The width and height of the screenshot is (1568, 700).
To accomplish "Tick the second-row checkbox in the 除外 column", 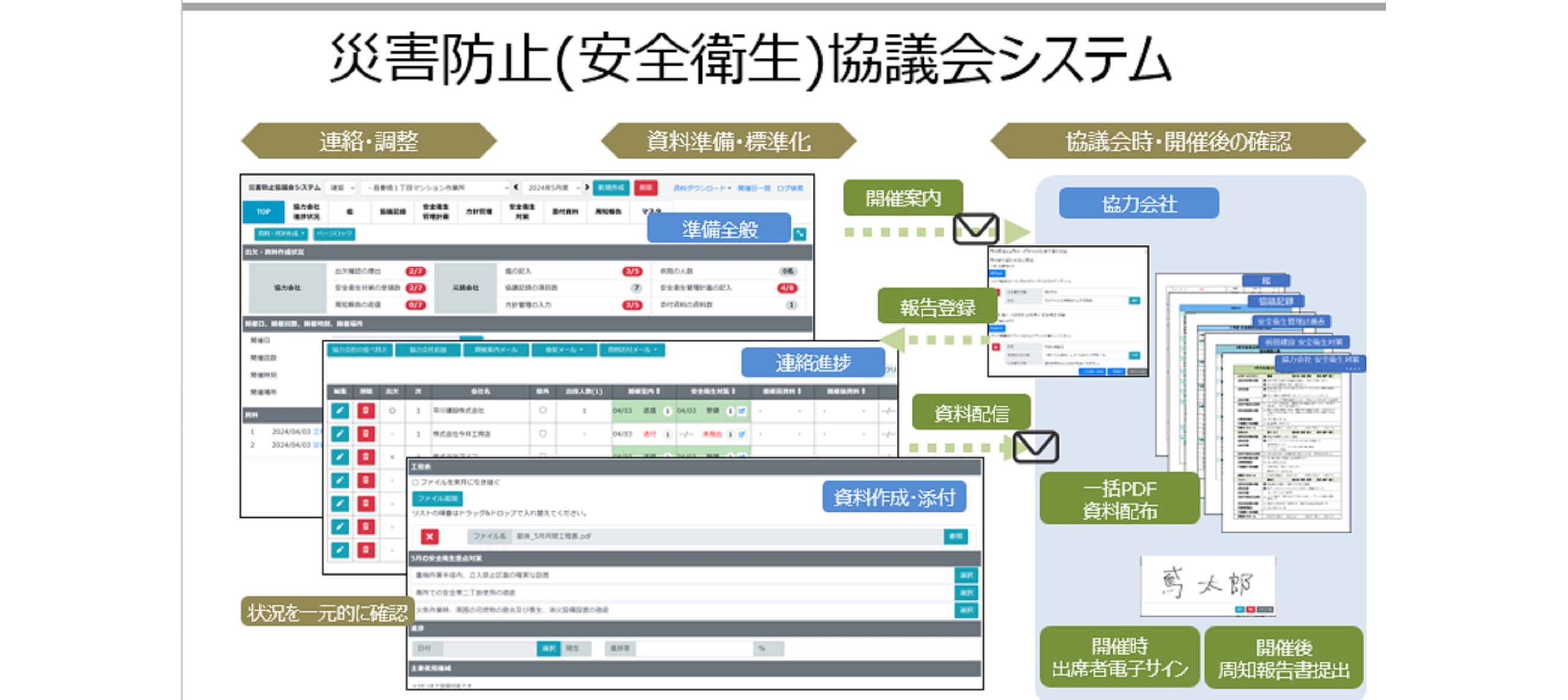I will pos(542,434).
